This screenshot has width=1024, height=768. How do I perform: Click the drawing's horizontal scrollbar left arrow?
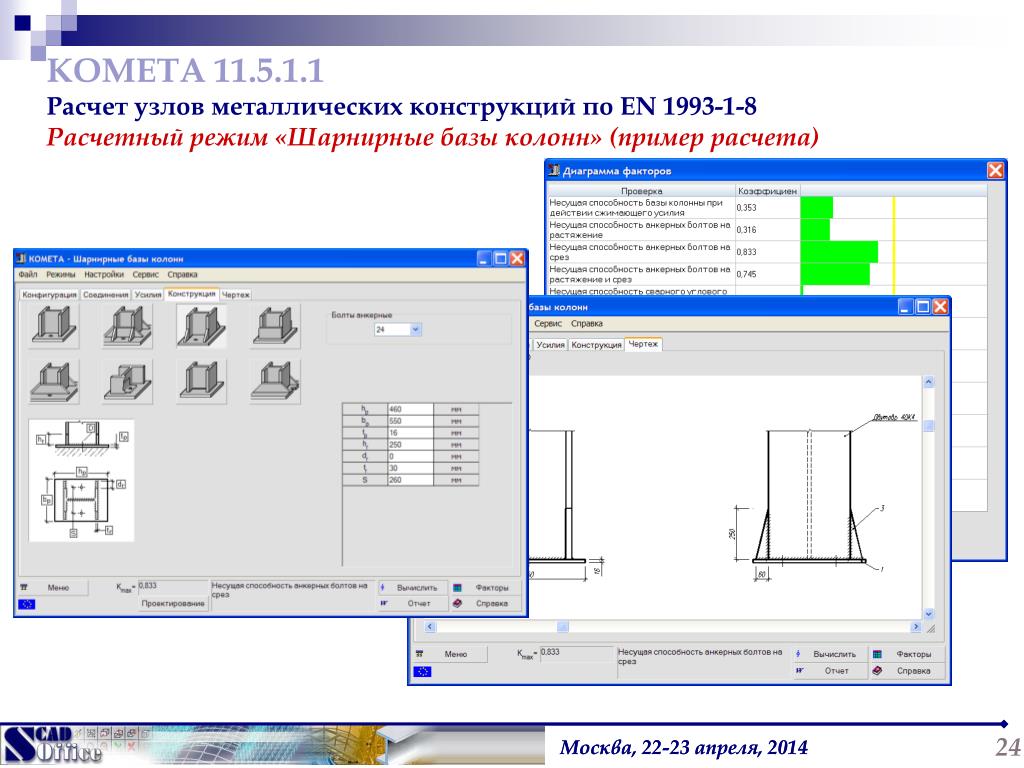tap(430, 627)
